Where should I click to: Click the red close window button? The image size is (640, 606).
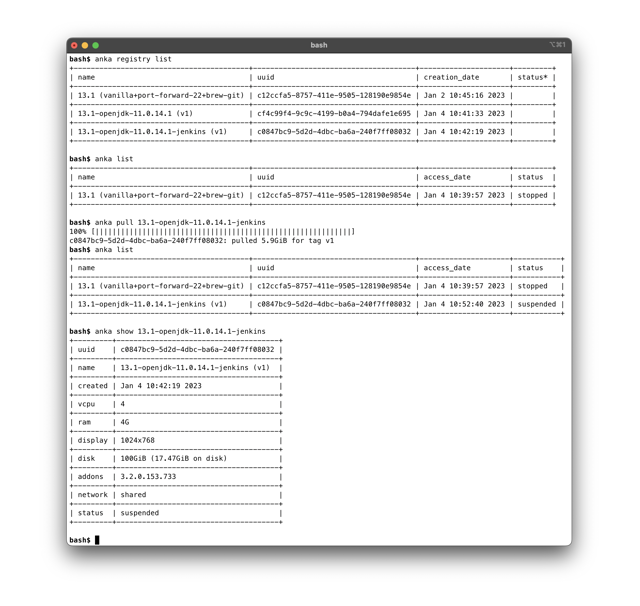coord(74,45)
